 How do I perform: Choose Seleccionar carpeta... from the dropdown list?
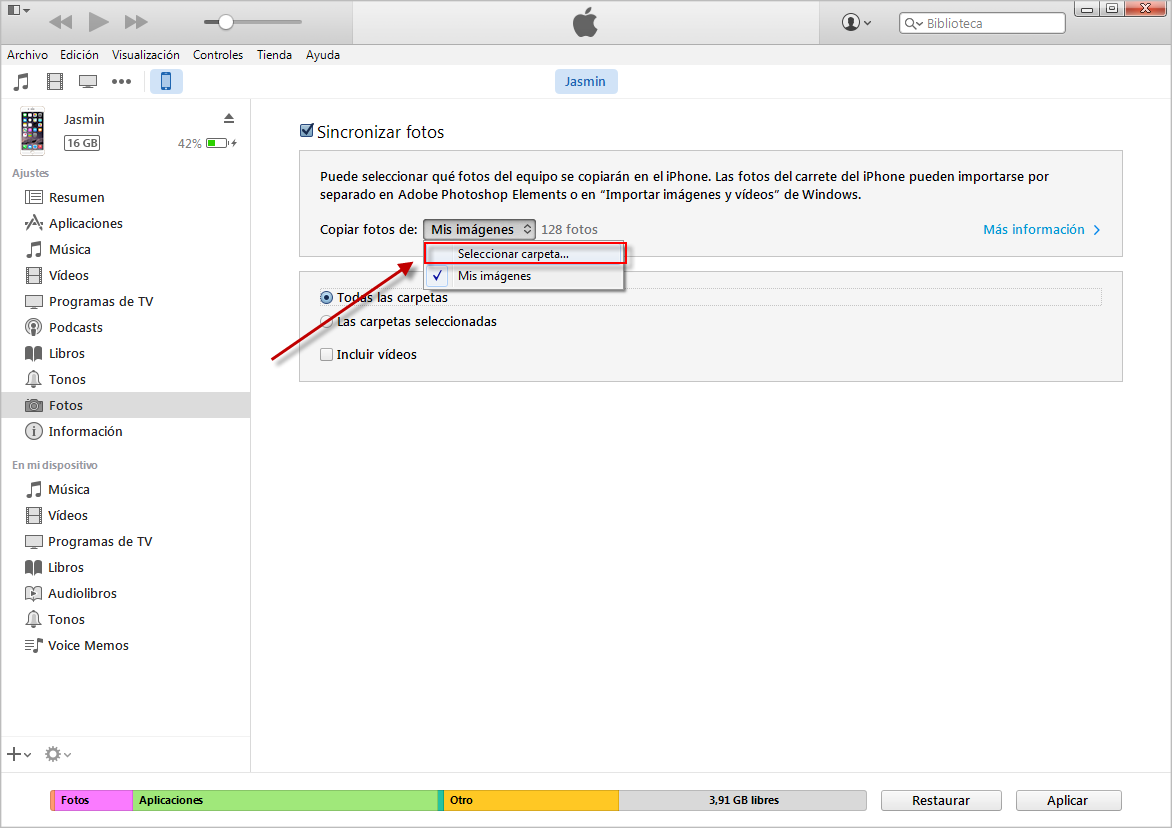524,254
